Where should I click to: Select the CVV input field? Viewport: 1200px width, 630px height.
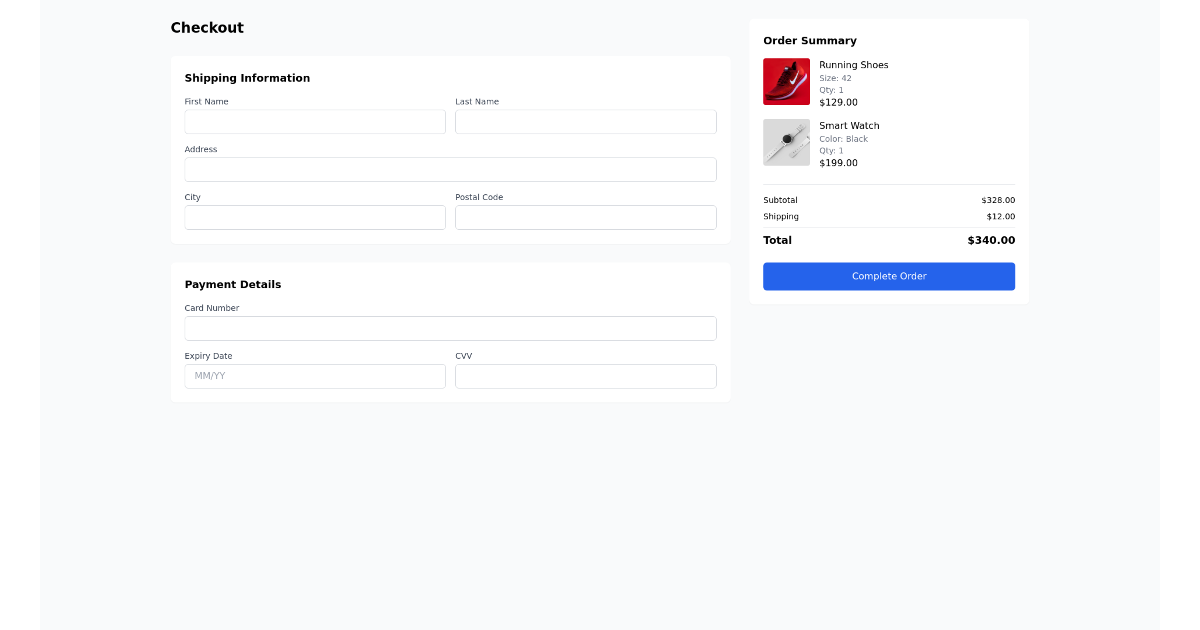(585, 376)
